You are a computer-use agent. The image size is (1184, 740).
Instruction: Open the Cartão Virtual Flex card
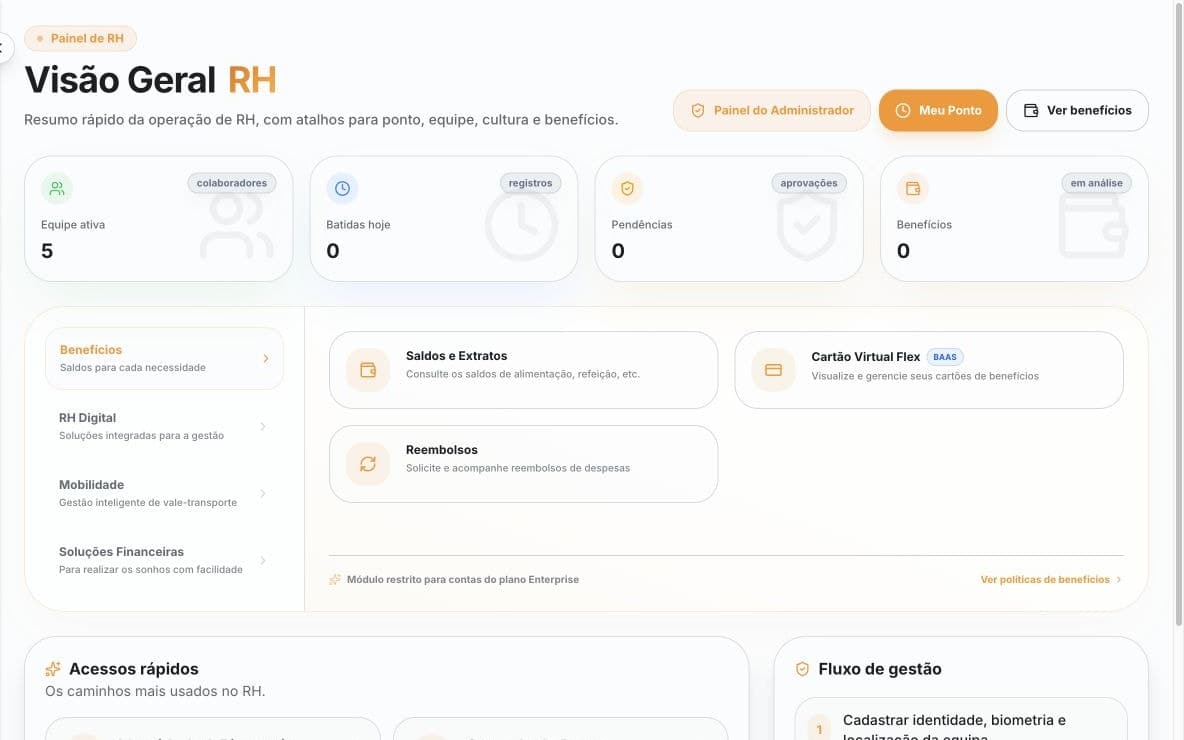tap(929, 370)
